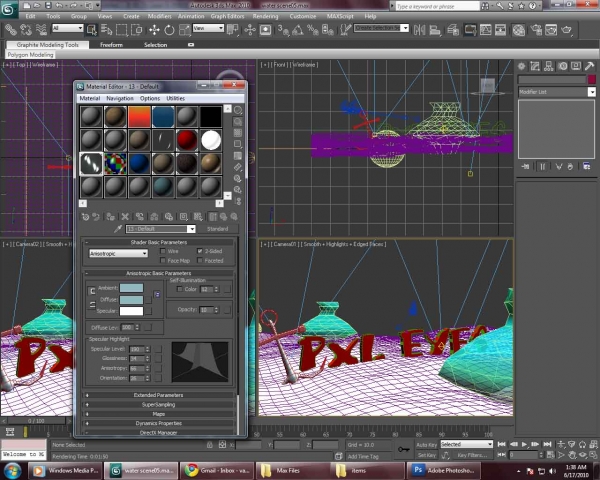Open the Specular color swatch
600x480 pixels.
(131, 311)
